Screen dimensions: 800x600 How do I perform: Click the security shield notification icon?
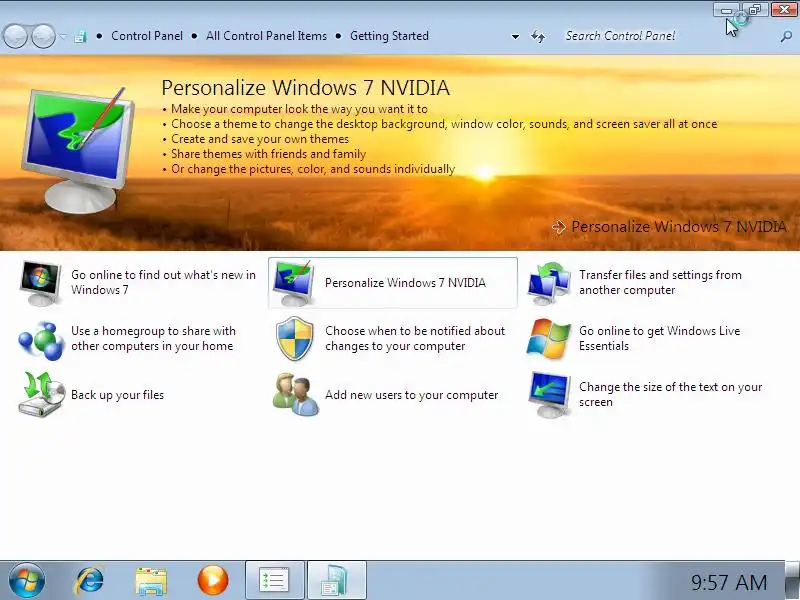[x=294, y=339]
